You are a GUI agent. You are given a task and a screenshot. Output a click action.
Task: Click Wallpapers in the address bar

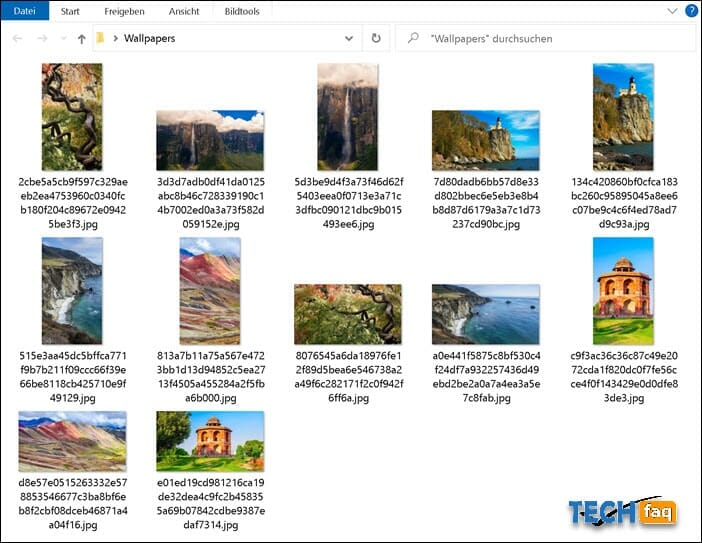coord(150,38)
